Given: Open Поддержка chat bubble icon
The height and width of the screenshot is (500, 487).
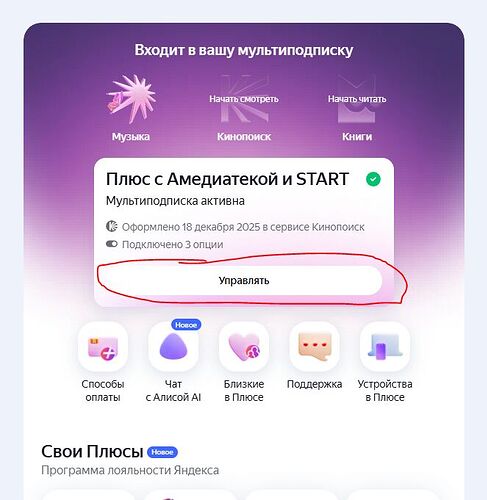Looking at the screenshot, I should (314, 347).
